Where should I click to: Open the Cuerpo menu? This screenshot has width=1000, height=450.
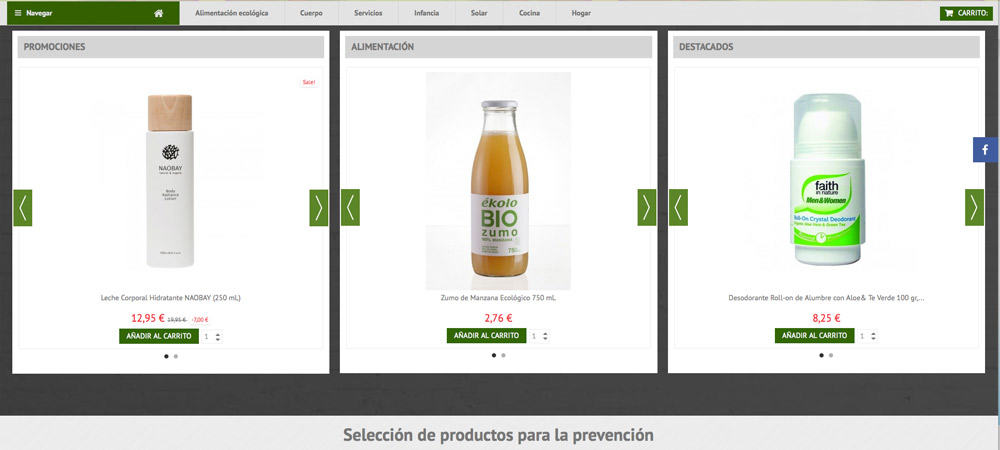(x=311, y=13)
